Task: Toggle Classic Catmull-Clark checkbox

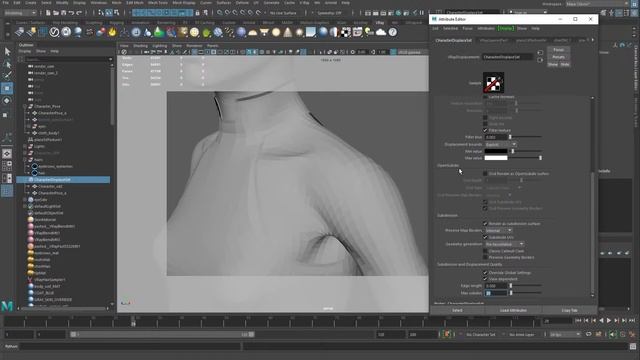Action: click(x=485, y=251)
